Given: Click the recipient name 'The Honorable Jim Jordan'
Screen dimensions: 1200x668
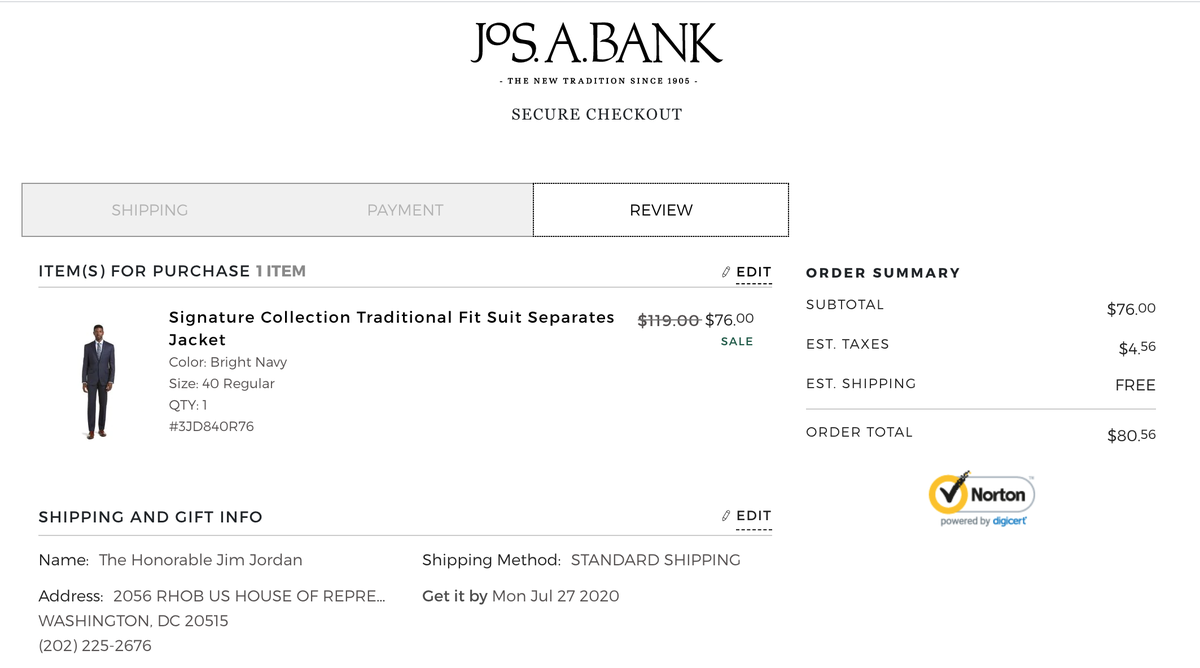Looking at the screenshot, I should (x=201, y=560).
